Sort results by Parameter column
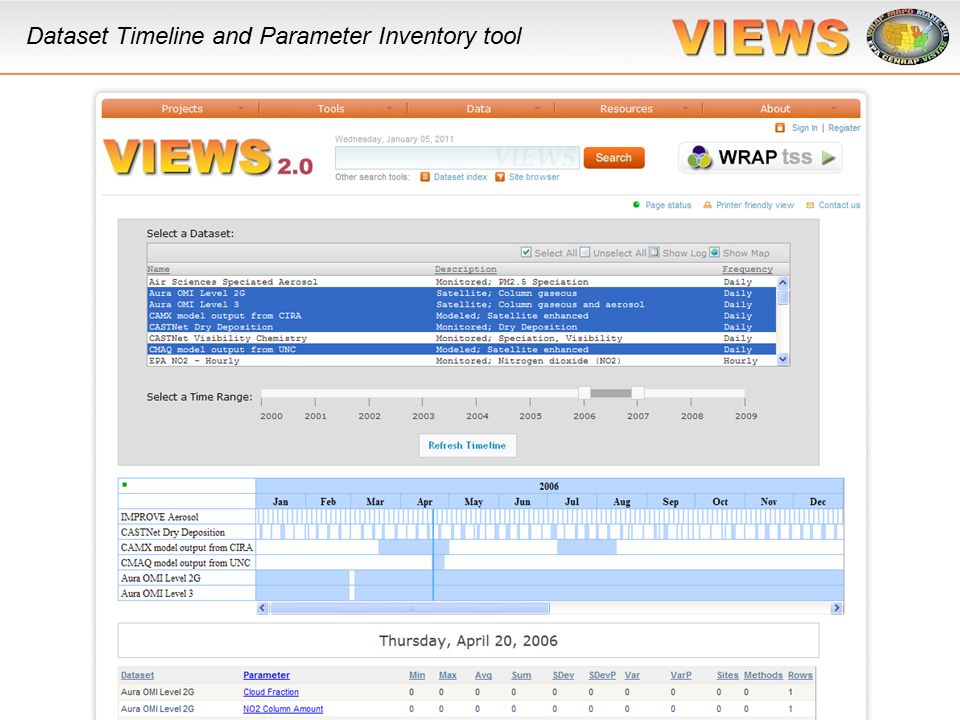960x720 pixels. click(266, 675)
